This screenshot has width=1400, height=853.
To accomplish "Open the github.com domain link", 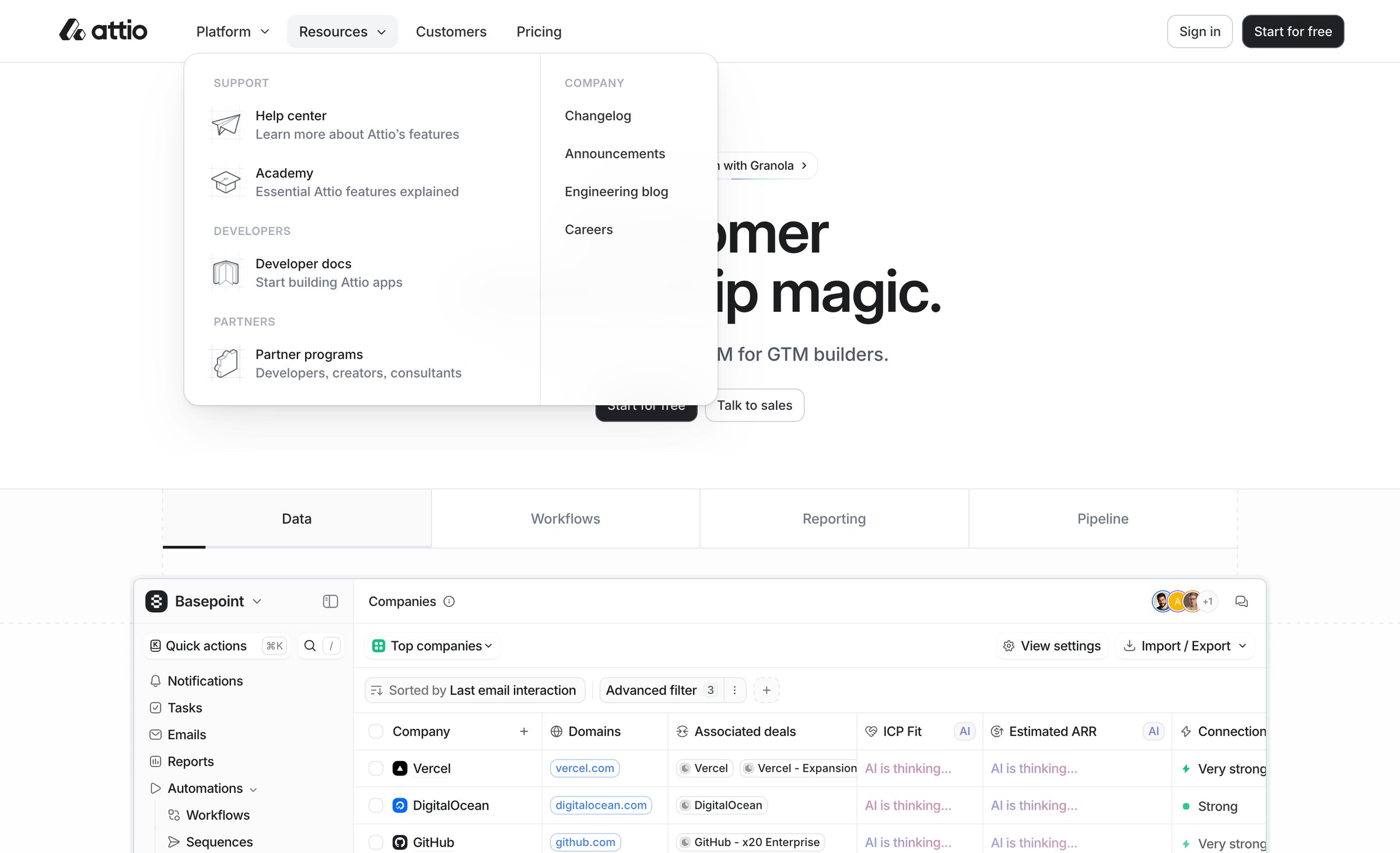I will [x=585, y=843].
